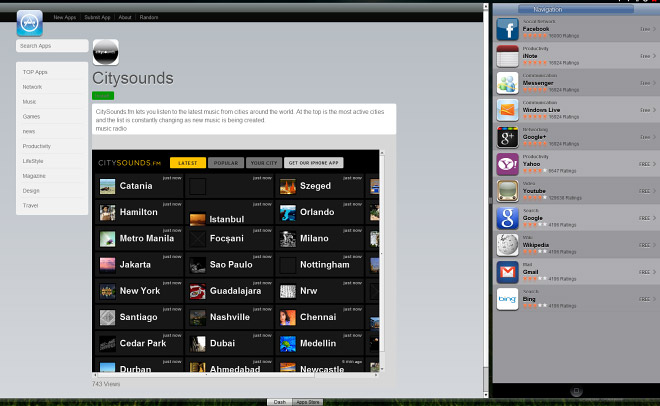Click the Cash taskbar button
660x406 pixels.
click(x=280, y=402)
